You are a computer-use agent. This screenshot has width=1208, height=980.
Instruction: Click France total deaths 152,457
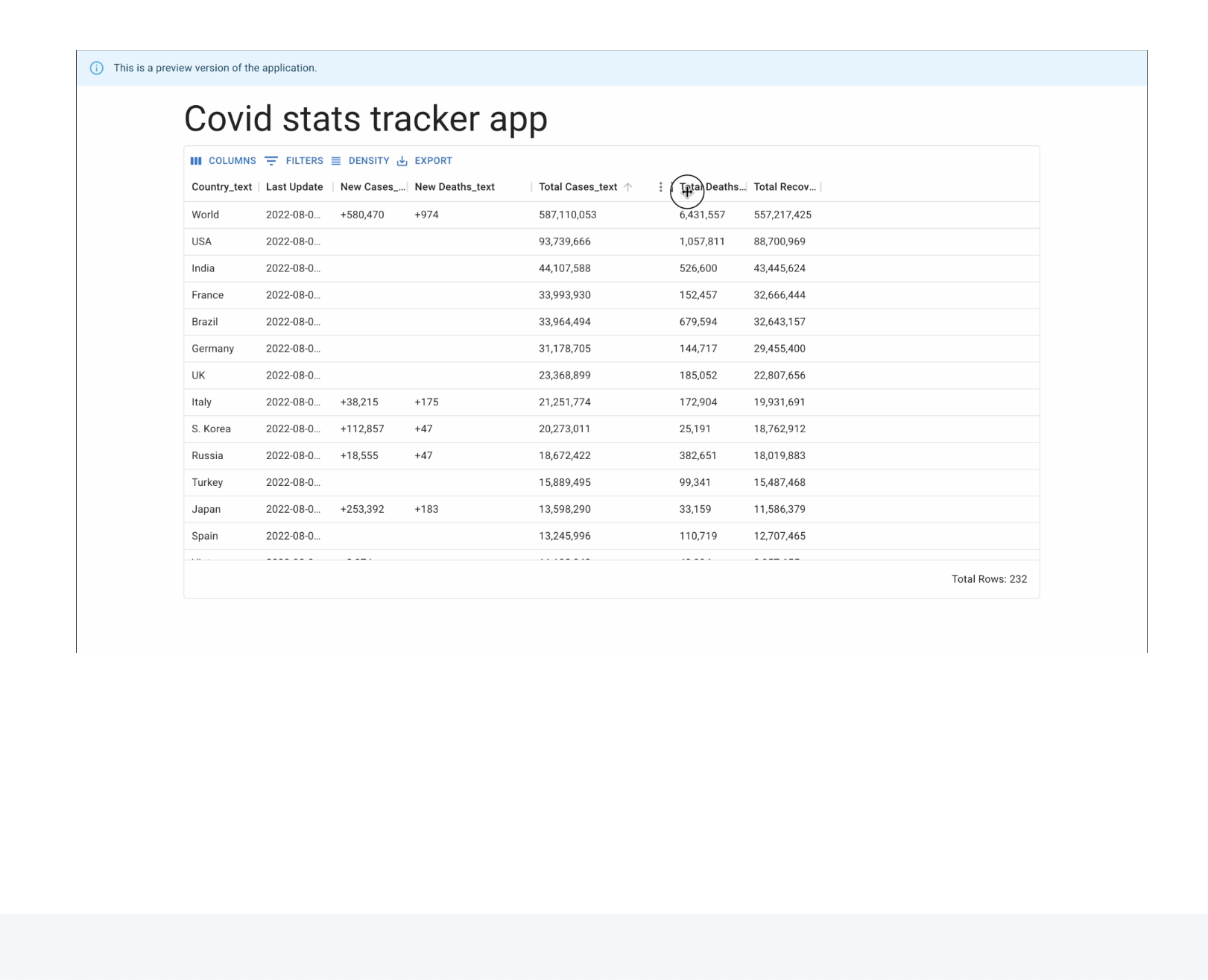coord(698,295)
